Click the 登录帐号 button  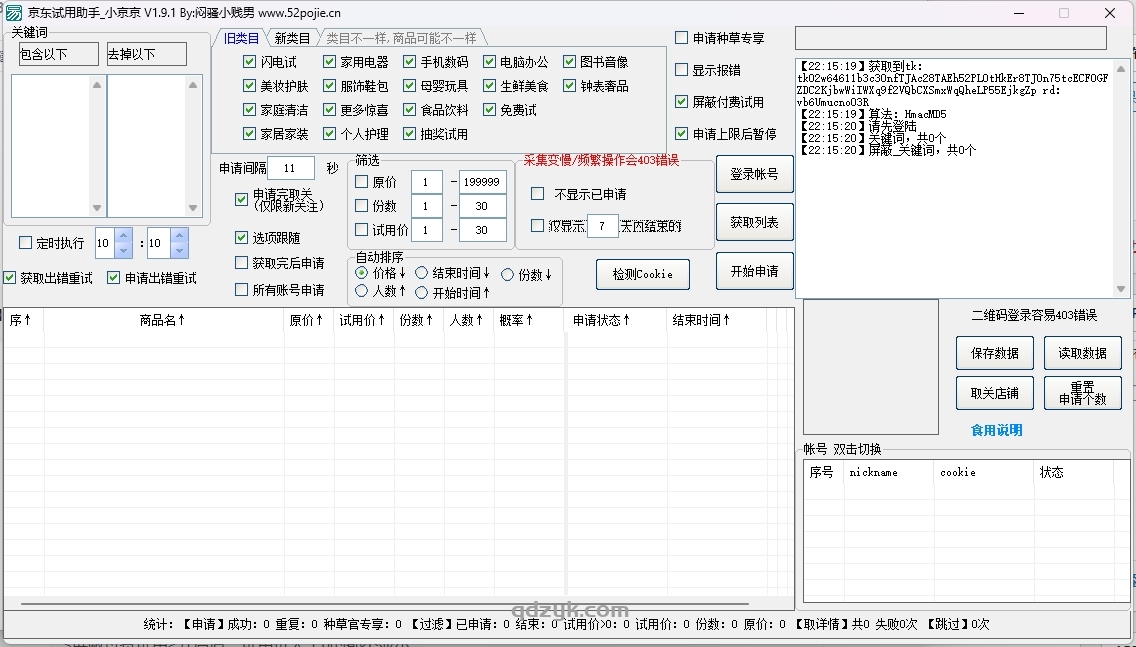pyautogui.click(x=754, y=173)
